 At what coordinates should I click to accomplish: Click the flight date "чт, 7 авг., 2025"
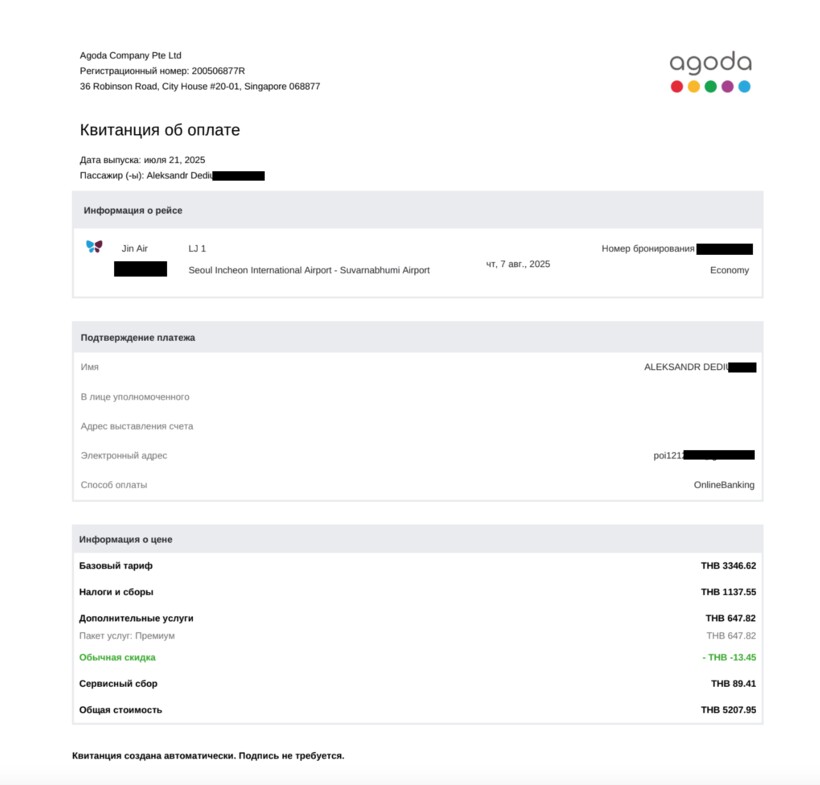coord(518,264)
